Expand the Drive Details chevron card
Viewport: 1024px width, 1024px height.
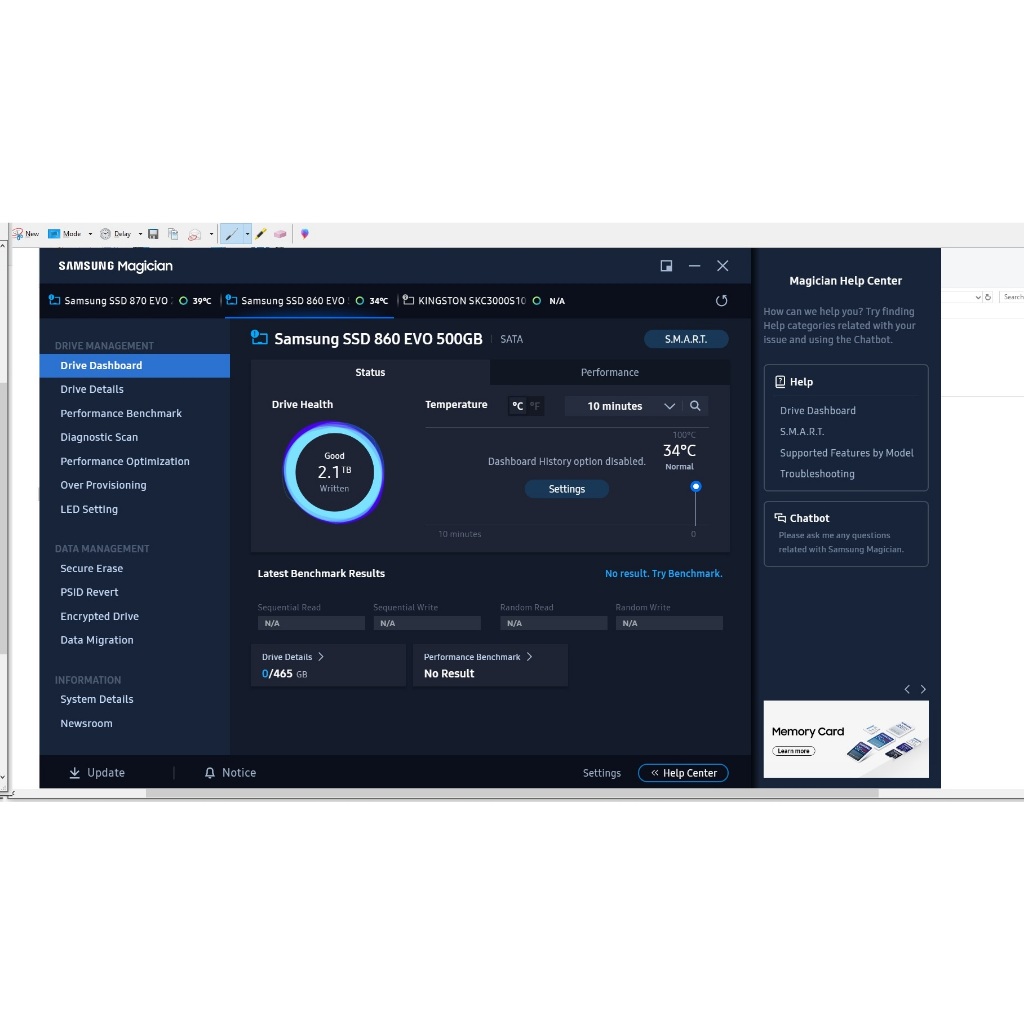point(321,657)
